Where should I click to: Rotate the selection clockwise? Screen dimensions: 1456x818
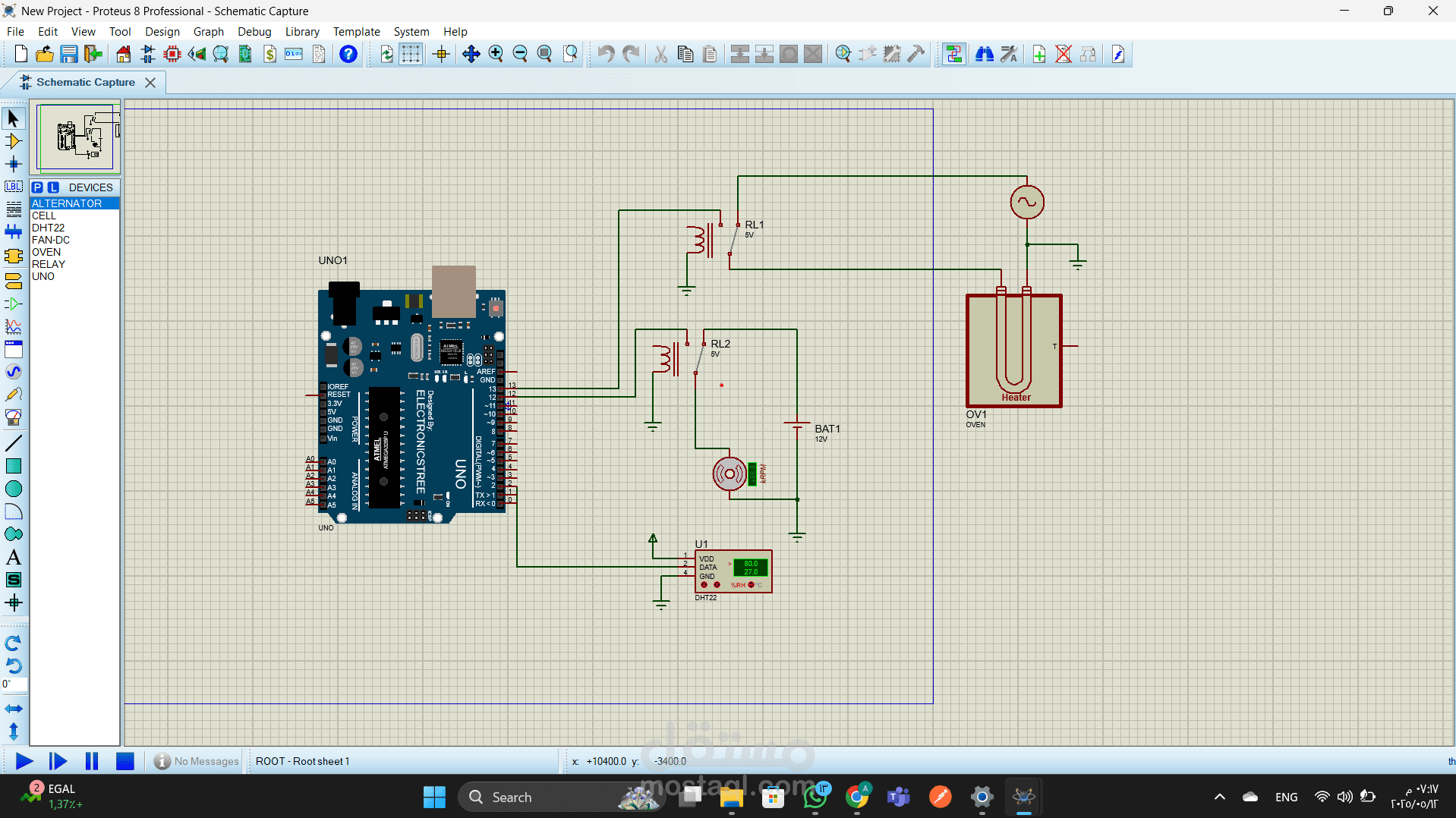coord(14,643)
